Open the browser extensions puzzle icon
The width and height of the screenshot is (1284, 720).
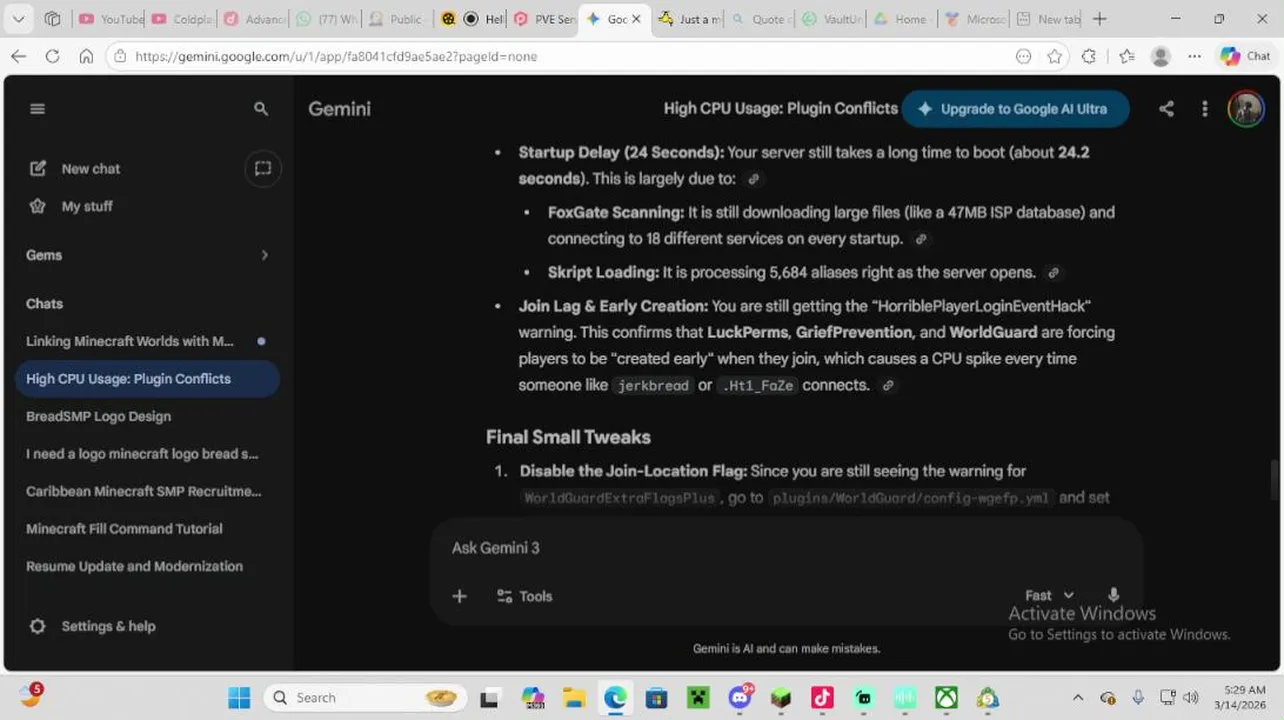[1089, 57]
